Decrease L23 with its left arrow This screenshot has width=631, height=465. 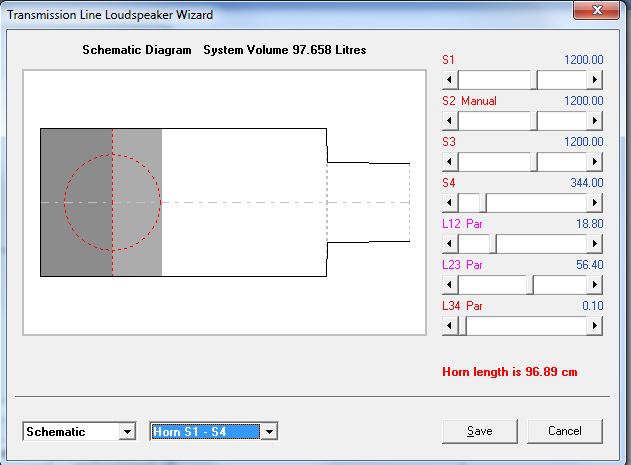coord(450,285)
